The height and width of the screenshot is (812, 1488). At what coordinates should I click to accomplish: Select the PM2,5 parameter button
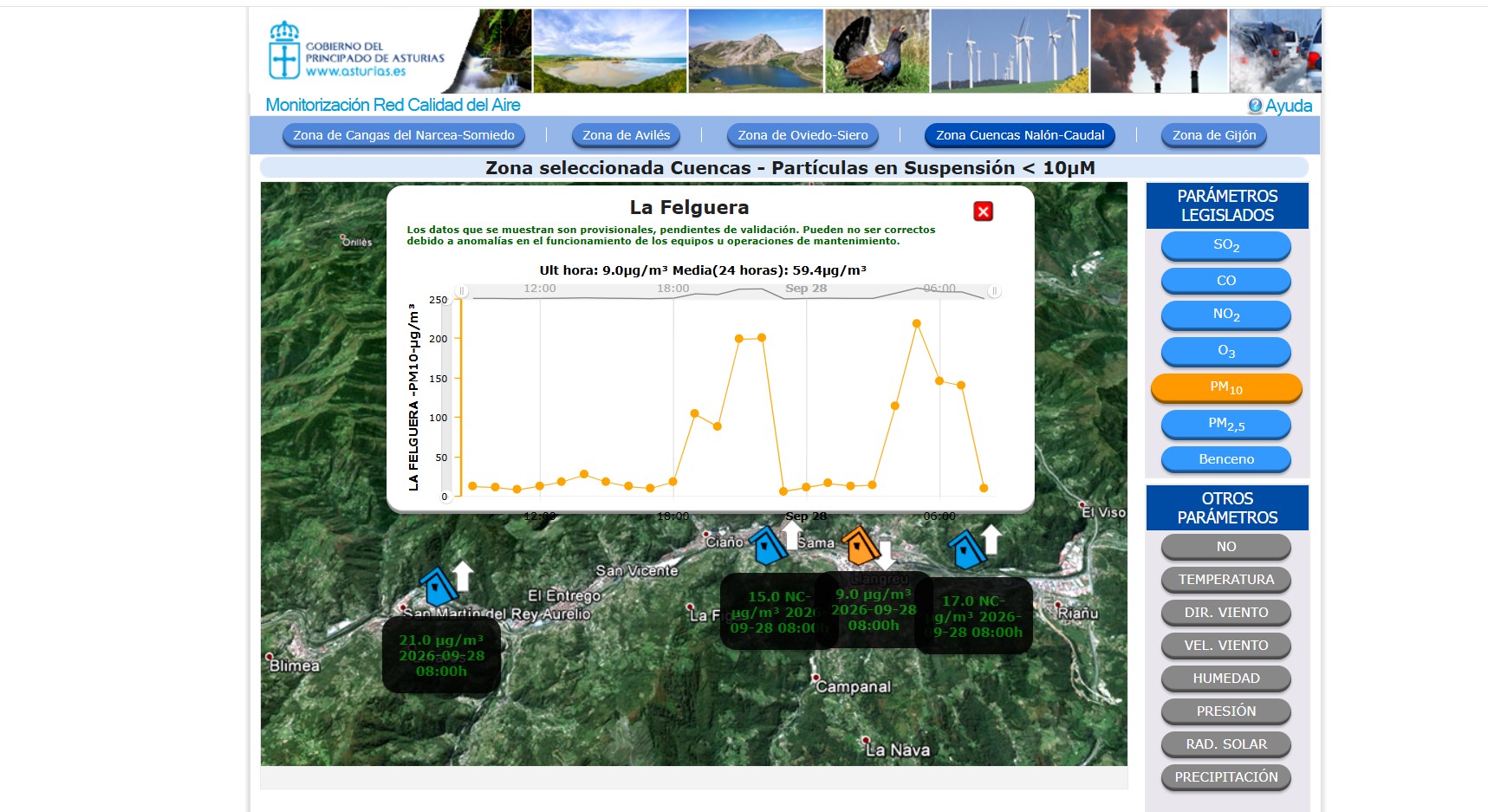[1226, 424]
